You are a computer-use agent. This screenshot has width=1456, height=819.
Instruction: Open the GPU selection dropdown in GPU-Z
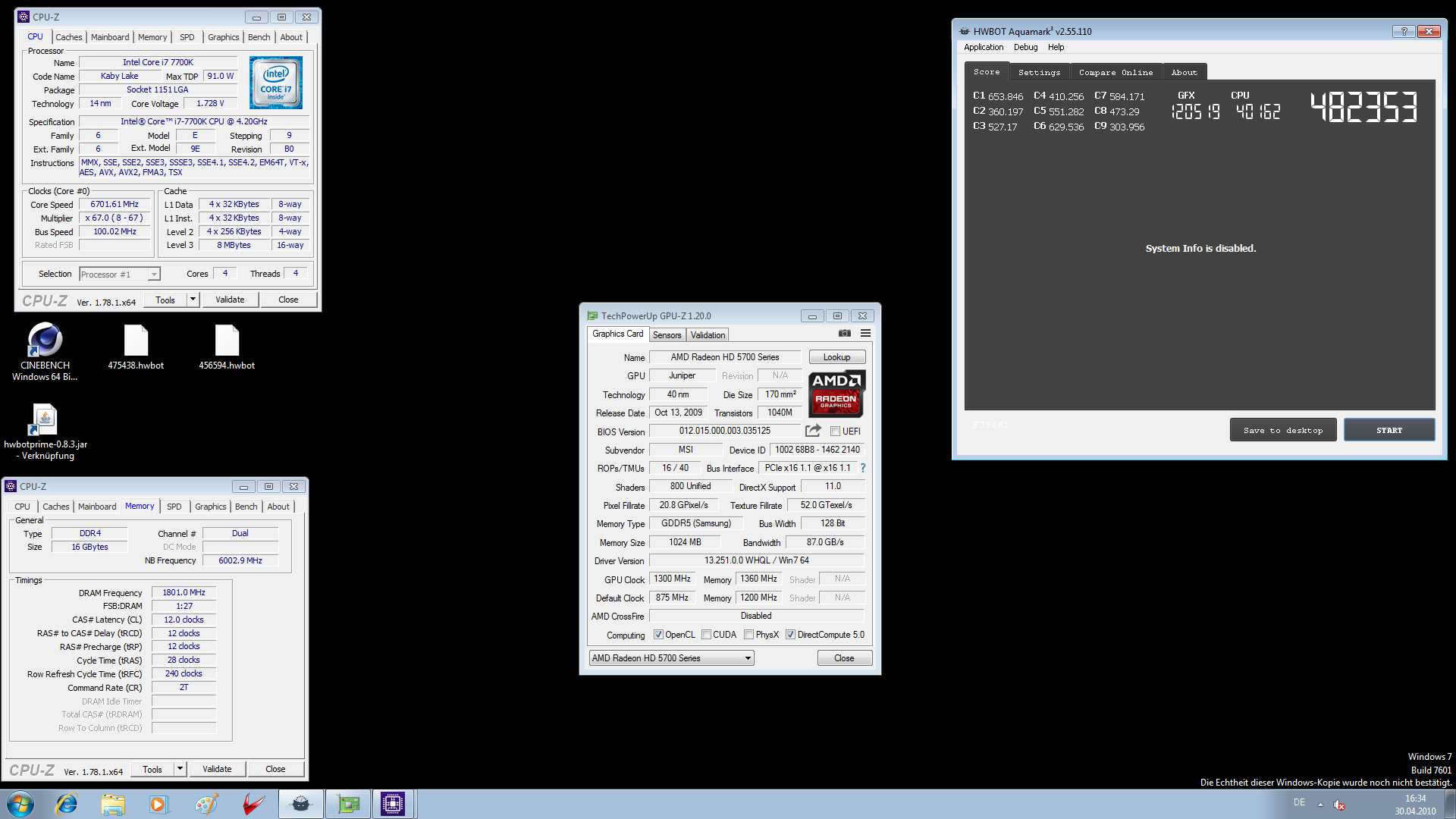click(671, 658)
